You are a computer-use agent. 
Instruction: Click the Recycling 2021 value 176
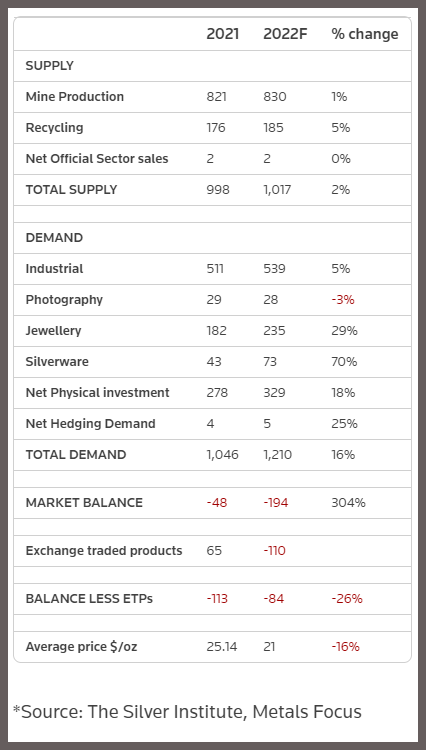coord(216,128)
